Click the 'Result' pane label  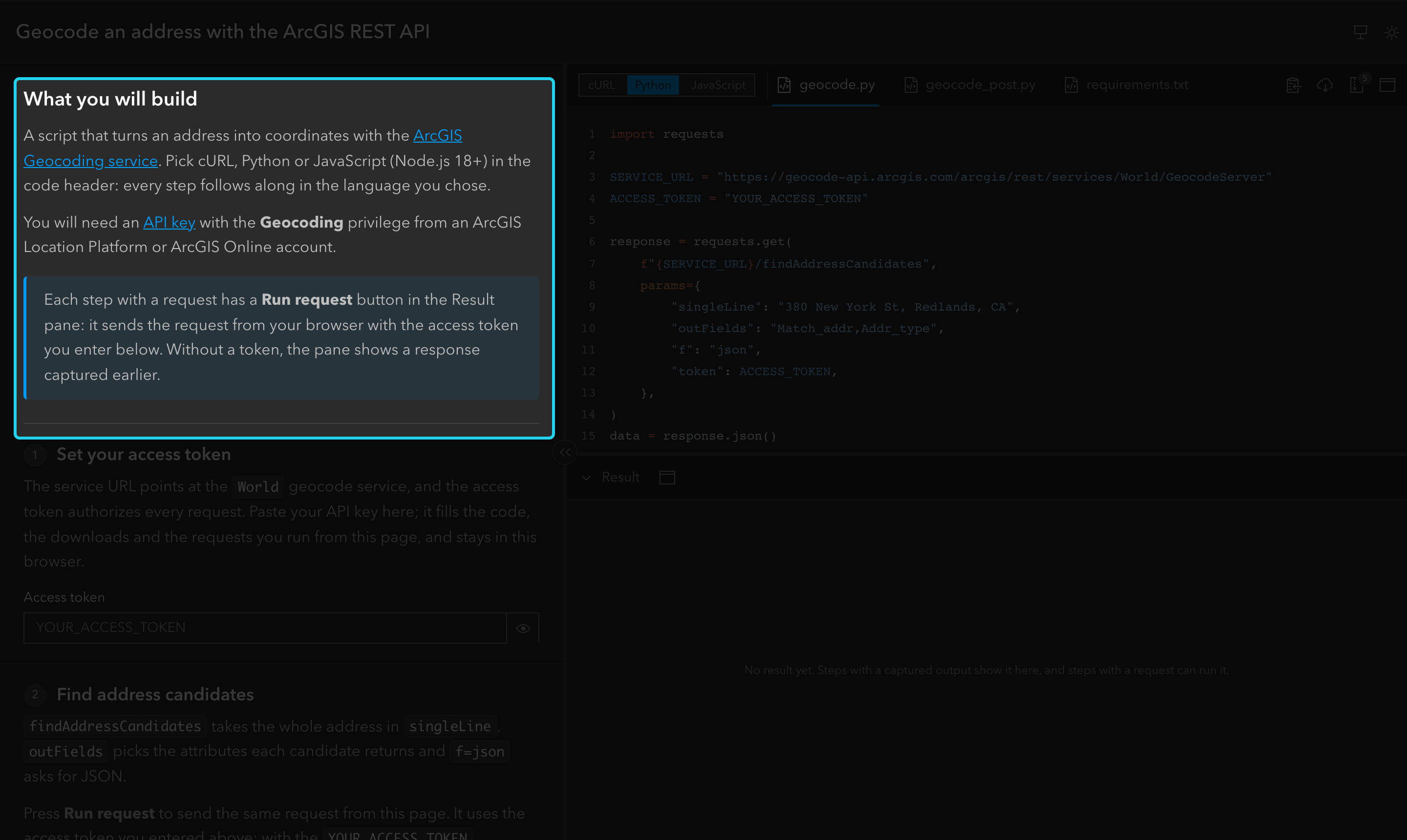click(620, 477)
